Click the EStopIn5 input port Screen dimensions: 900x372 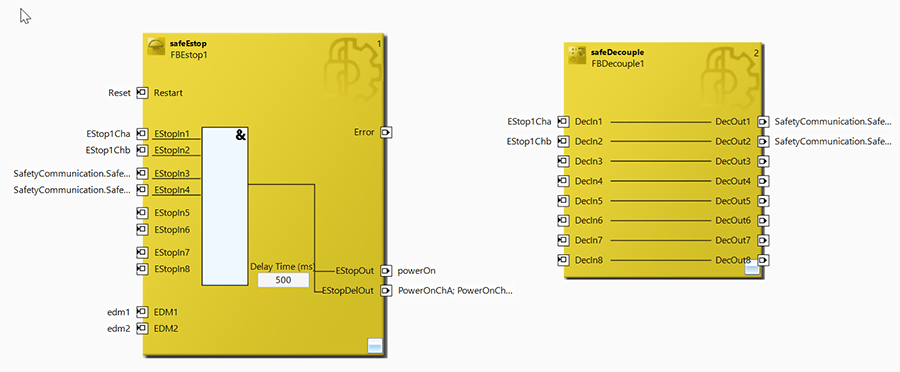142,213
